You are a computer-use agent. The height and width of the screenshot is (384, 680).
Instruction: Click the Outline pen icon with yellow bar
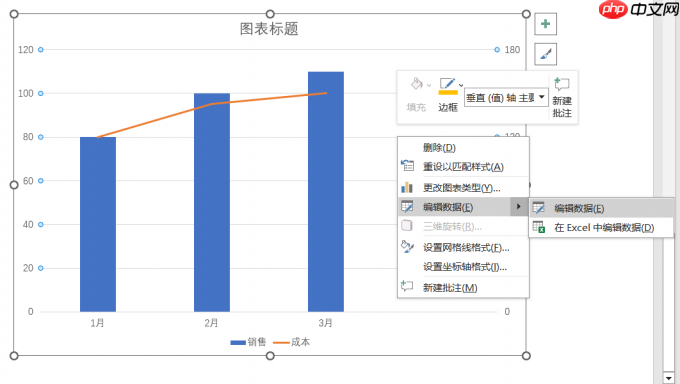pyautogui.click(x=448, y=86)
